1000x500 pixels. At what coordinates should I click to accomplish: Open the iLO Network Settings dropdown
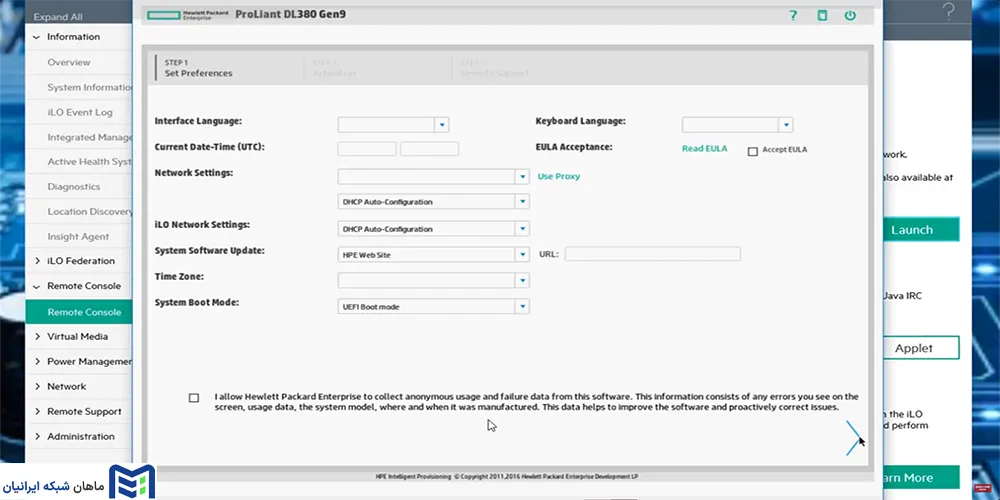coord(433,228)
